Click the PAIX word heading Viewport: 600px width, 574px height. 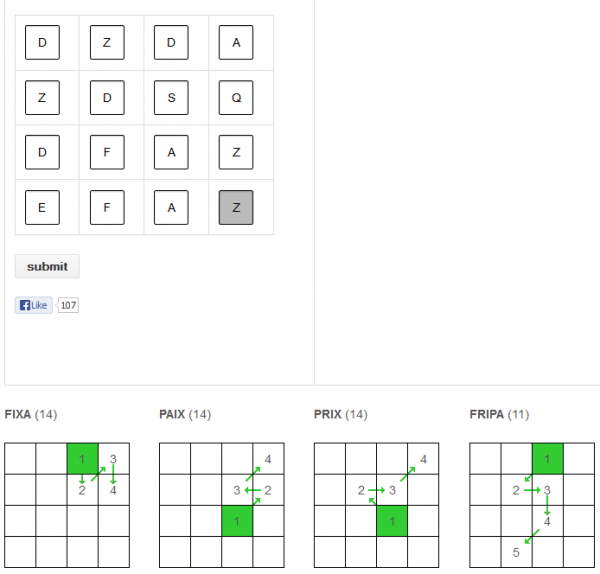172,414
